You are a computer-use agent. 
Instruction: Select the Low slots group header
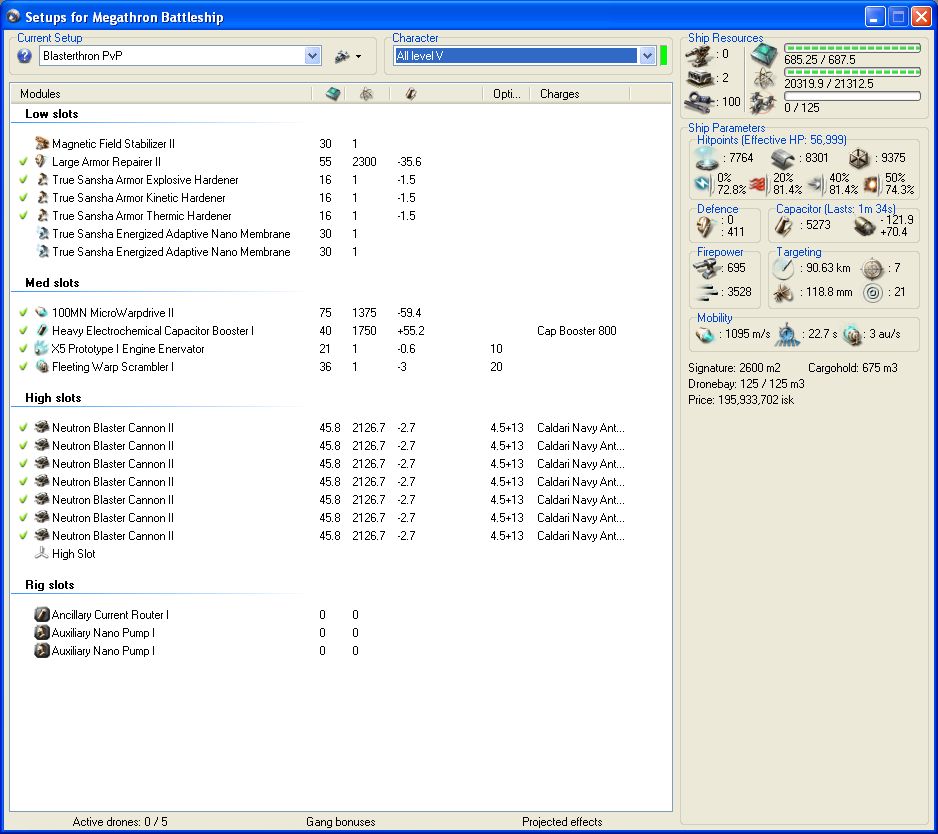click(x=51, y=114)
